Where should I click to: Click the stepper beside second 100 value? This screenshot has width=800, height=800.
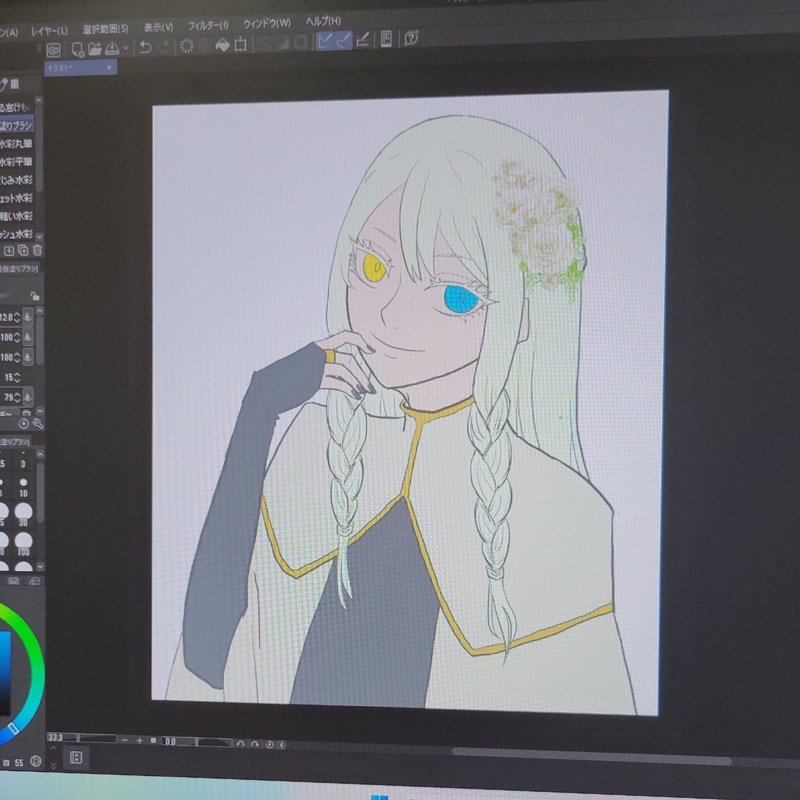point(17,357)
